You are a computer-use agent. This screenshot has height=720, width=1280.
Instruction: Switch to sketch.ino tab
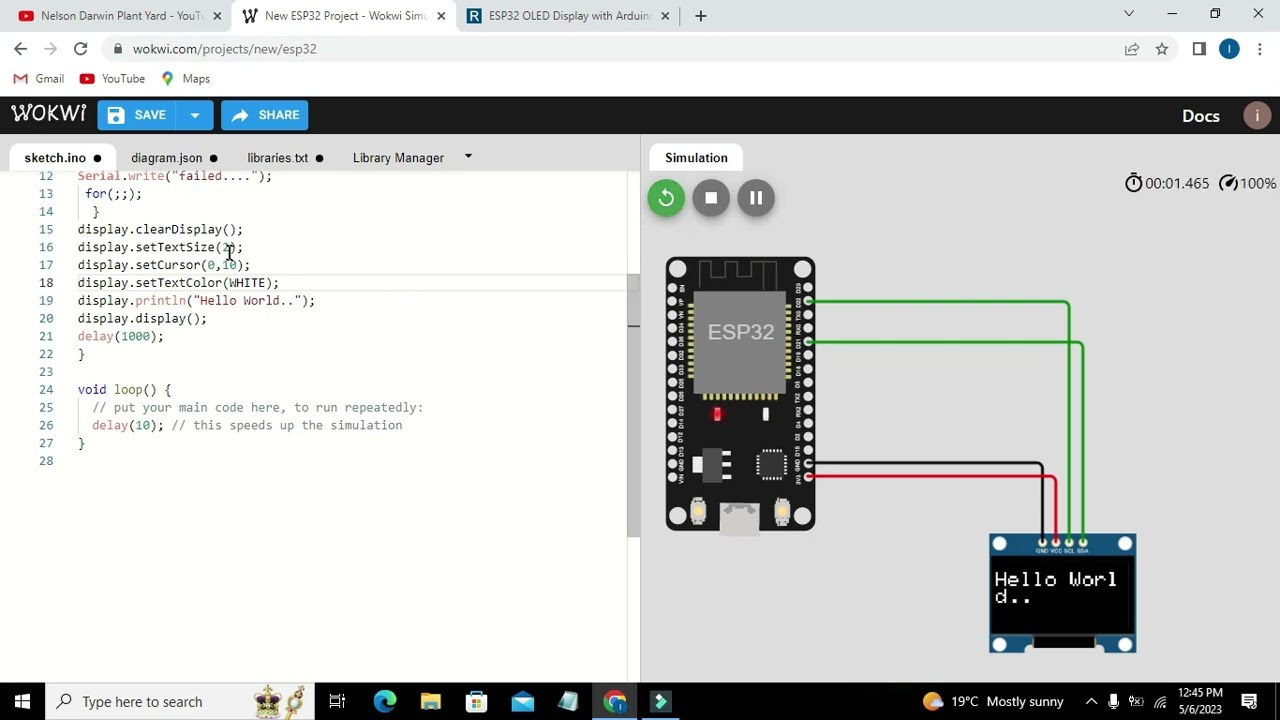[62, 158]
